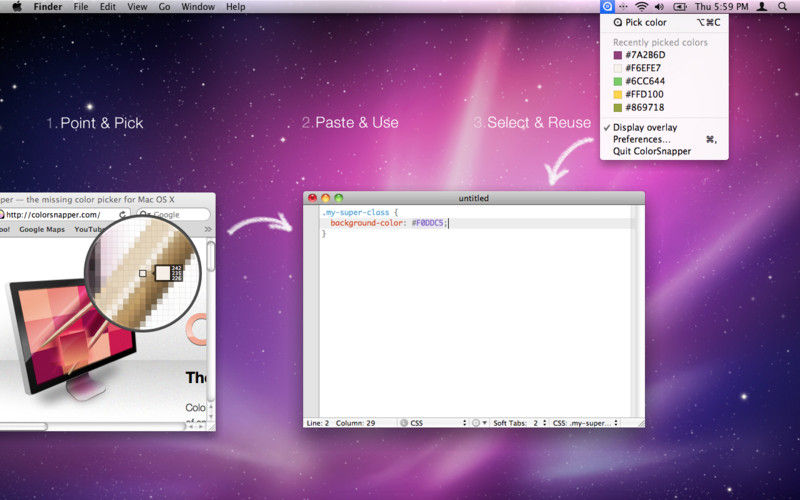Click the volume speaker icon
Screen dimensions: 800x500
point(659,7)
